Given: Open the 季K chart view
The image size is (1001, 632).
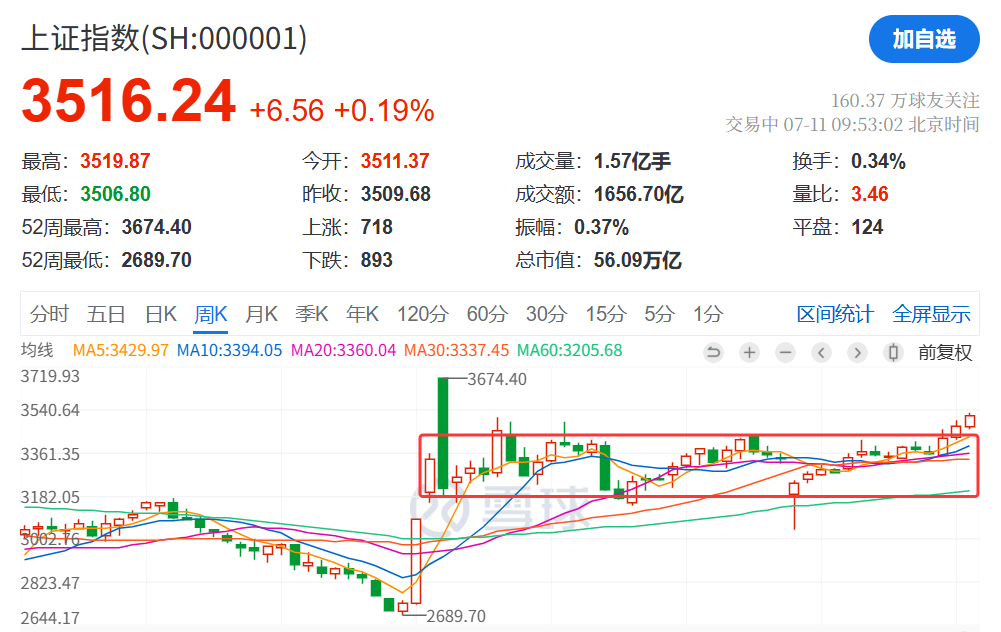Looking at the screenshot, I should [x=312, y=314].
